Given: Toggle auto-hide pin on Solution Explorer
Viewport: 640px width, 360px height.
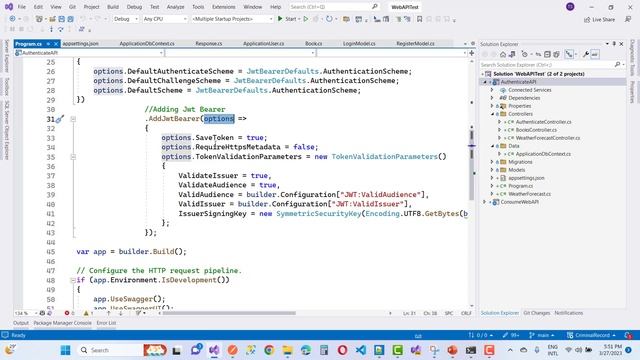Looking at the screenshot, I should 614,44.
